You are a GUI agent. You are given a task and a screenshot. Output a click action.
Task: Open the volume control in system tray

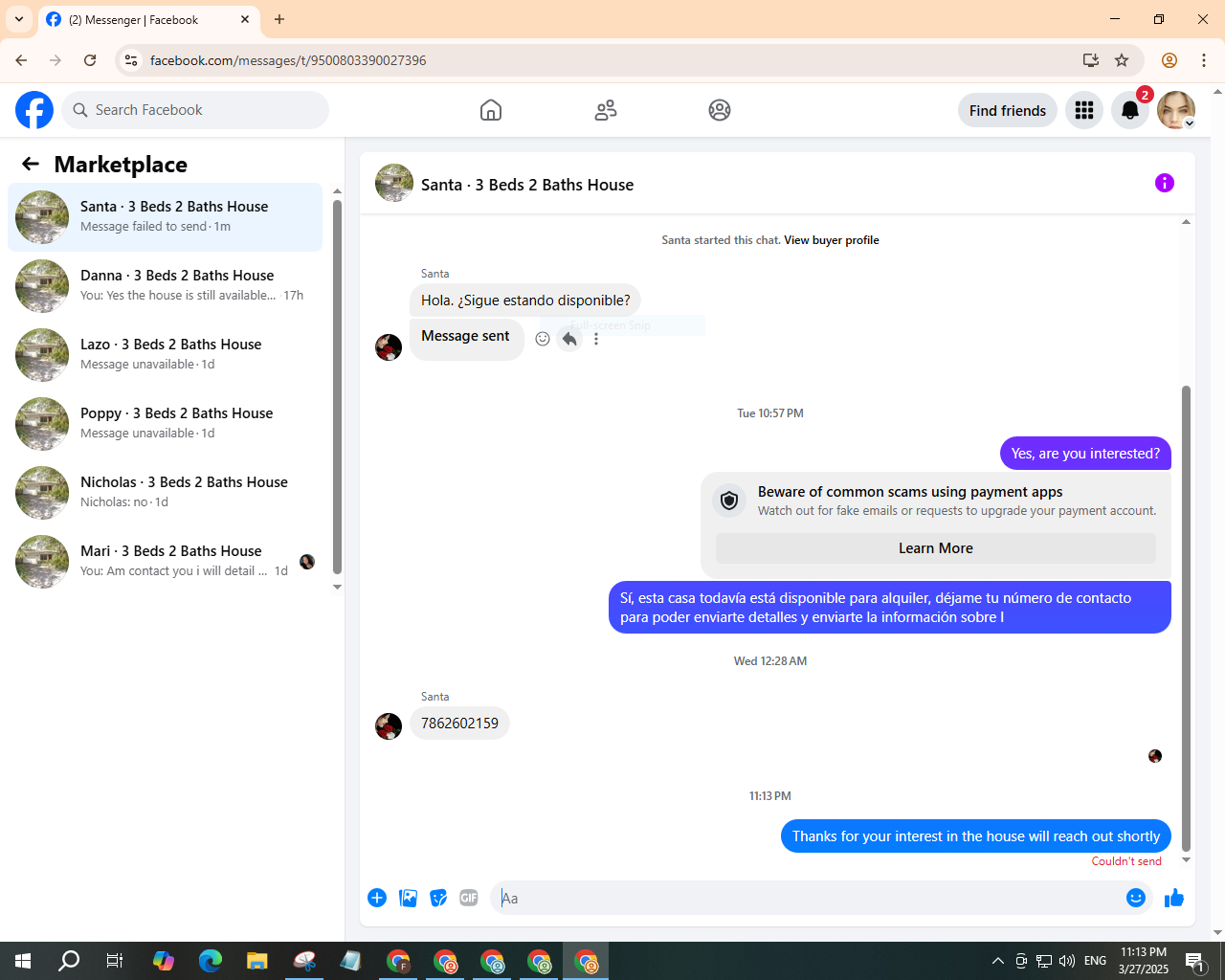pos(1067,961)
